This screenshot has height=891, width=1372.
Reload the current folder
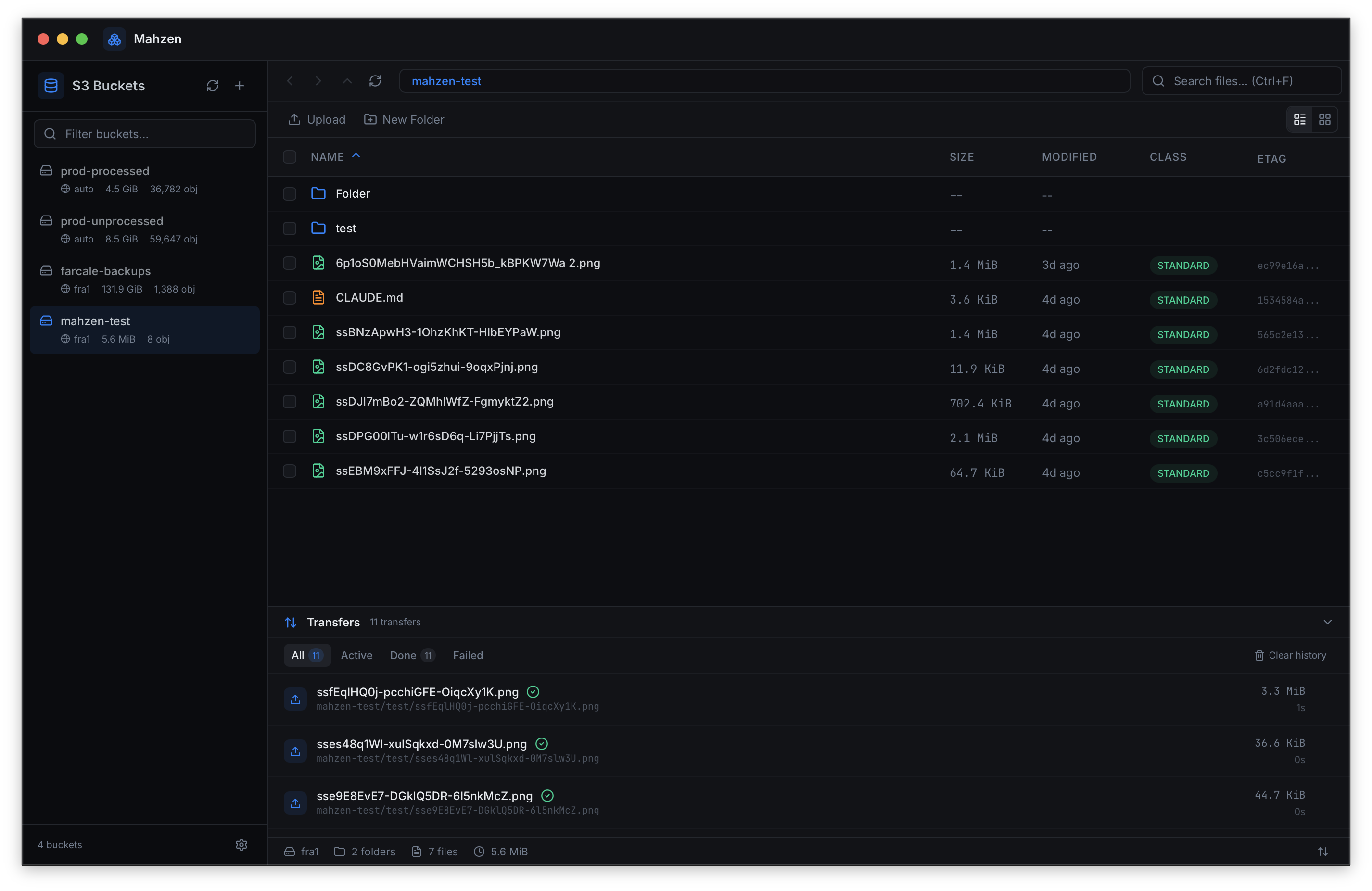(375, 81)
